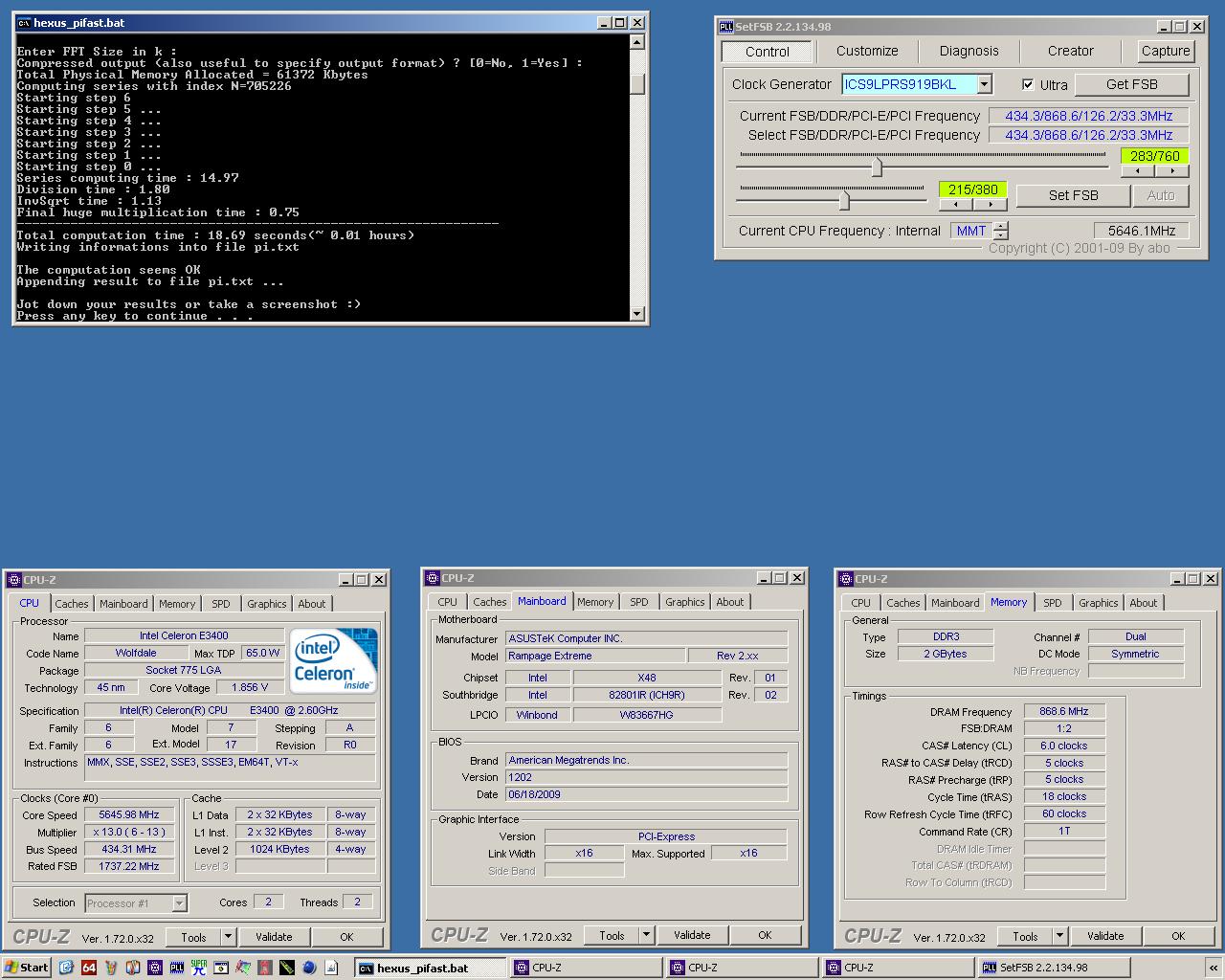Click Tools button in CPU-Z Mainboard window
Viewport: 1225px width, 980px height.
[612, 935]
